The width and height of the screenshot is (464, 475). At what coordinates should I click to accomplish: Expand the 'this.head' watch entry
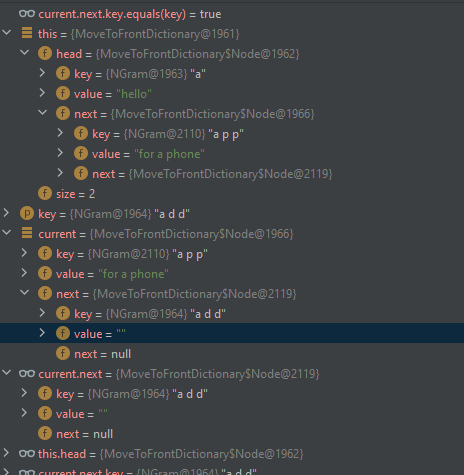click(6, 453)
